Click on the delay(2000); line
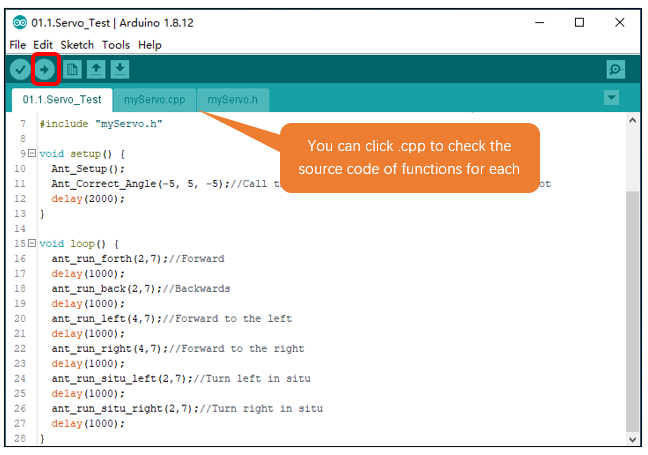The height and width of the screenshot is (455, 648). coord(88,199)
